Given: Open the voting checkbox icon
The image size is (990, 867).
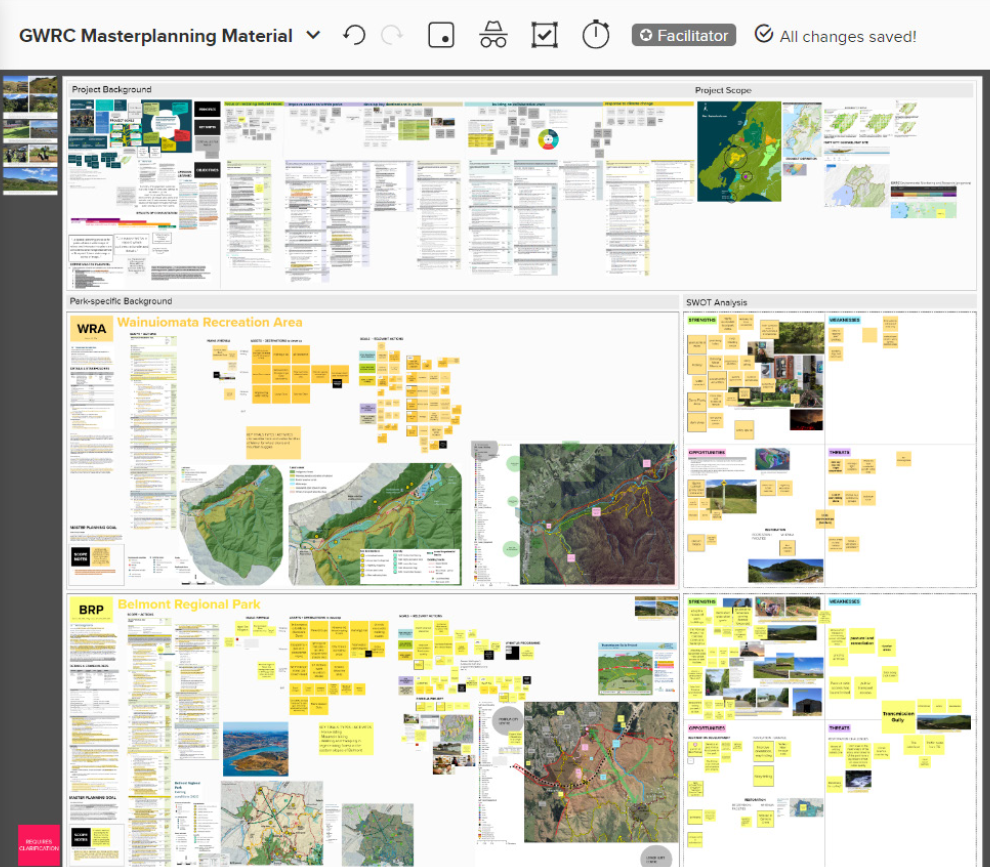Looking at the screenshot, I should point(544,35).
